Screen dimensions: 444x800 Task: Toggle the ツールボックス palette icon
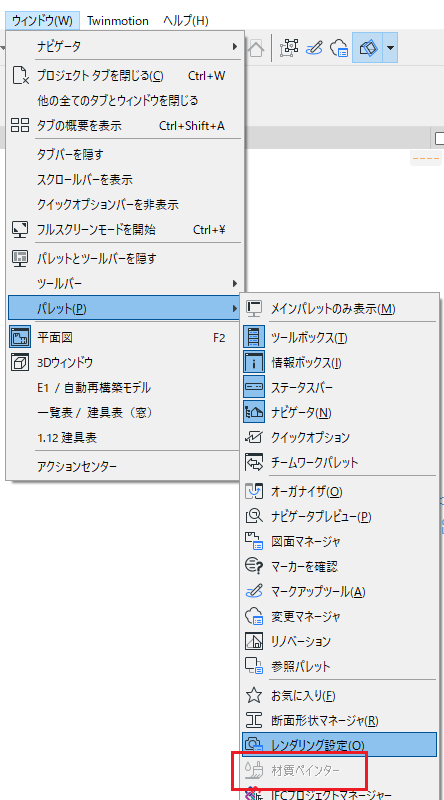coord(254,337)
